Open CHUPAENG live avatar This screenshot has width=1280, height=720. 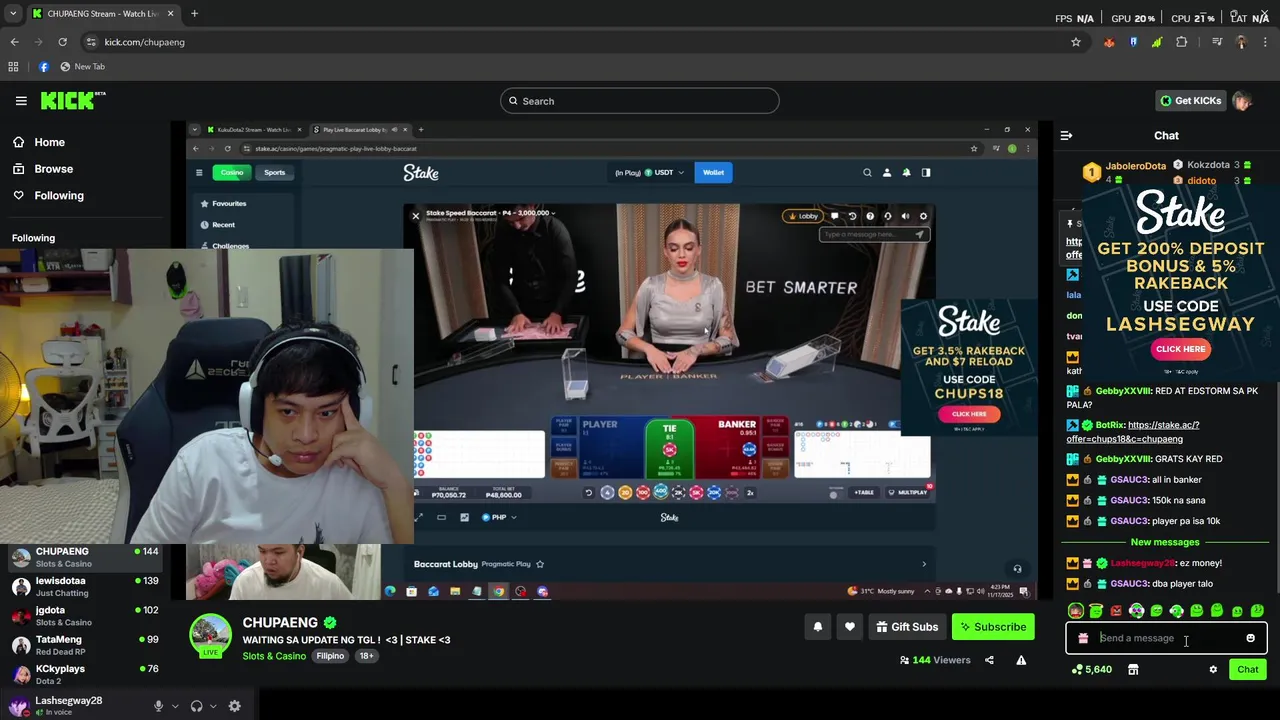point(210,636)
